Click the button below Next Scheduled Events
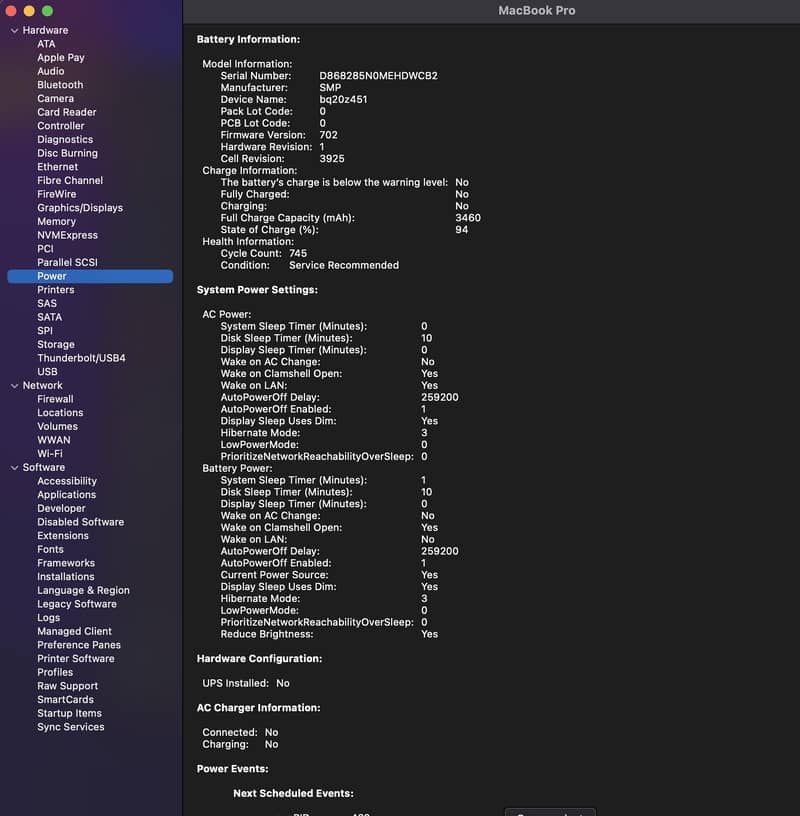 pyautogui.click(x=550, y=811)
